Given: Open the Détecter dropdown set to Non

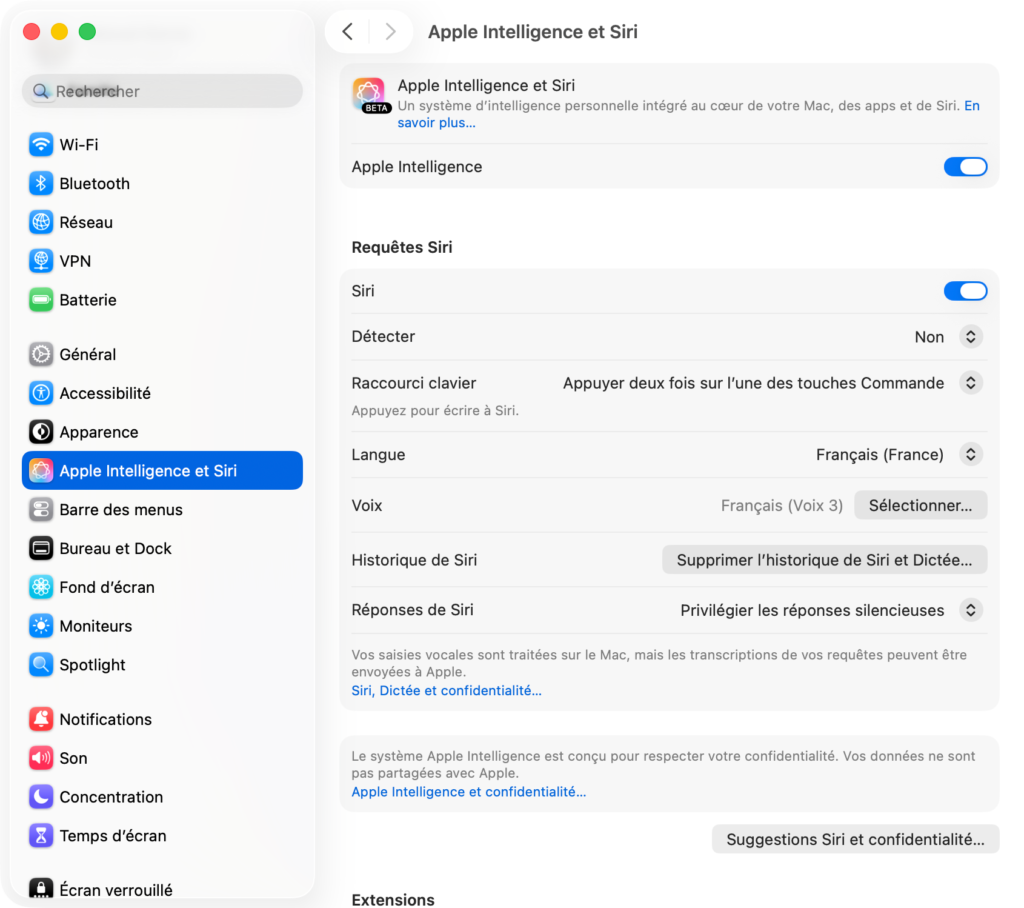Looking at the screenshot, I should coord(970,337).
